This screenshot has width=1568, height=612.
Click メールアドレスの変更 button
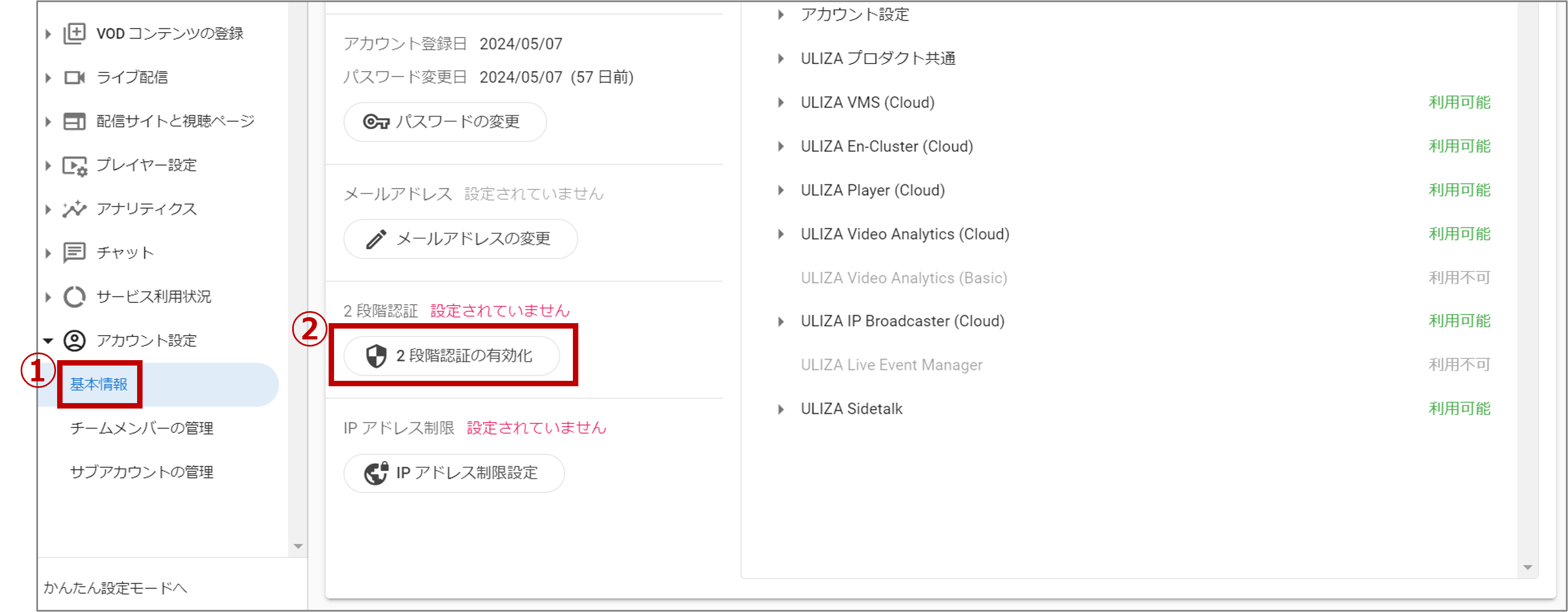point(461,239)
